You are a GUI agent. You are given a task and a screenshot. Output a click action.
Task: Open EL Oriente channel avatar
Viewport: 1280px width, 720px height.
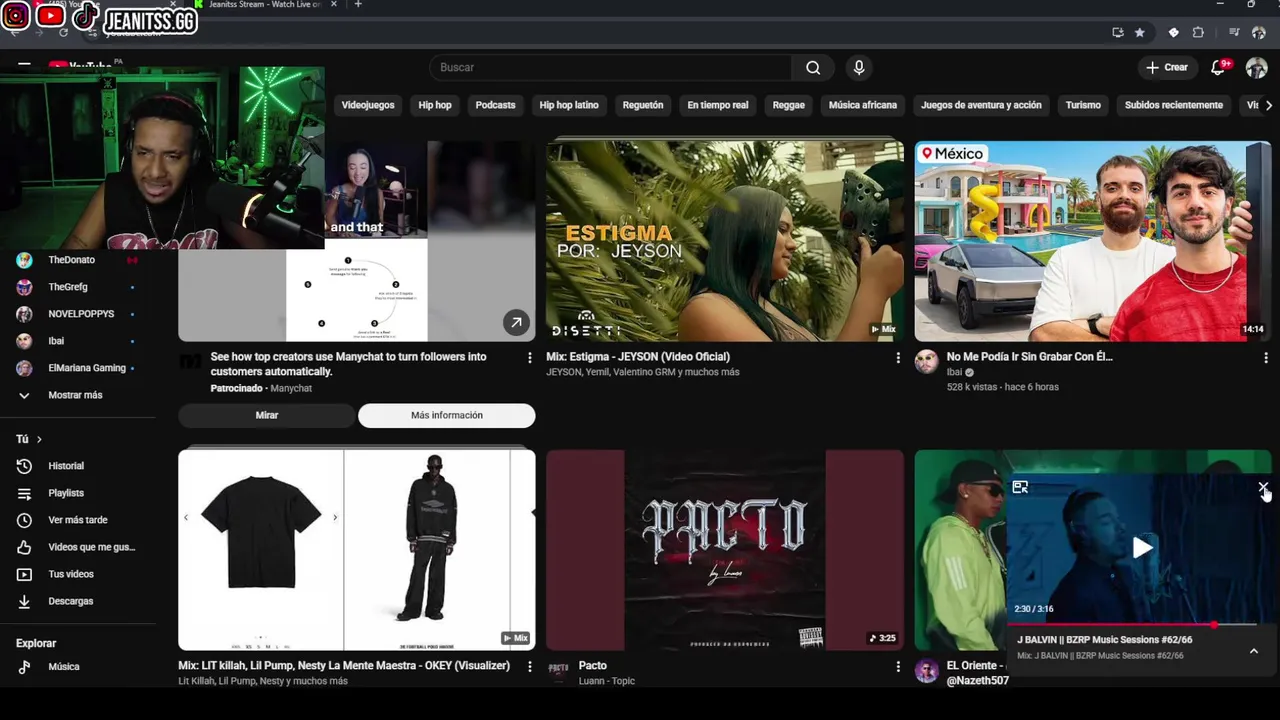click(927, 671)
